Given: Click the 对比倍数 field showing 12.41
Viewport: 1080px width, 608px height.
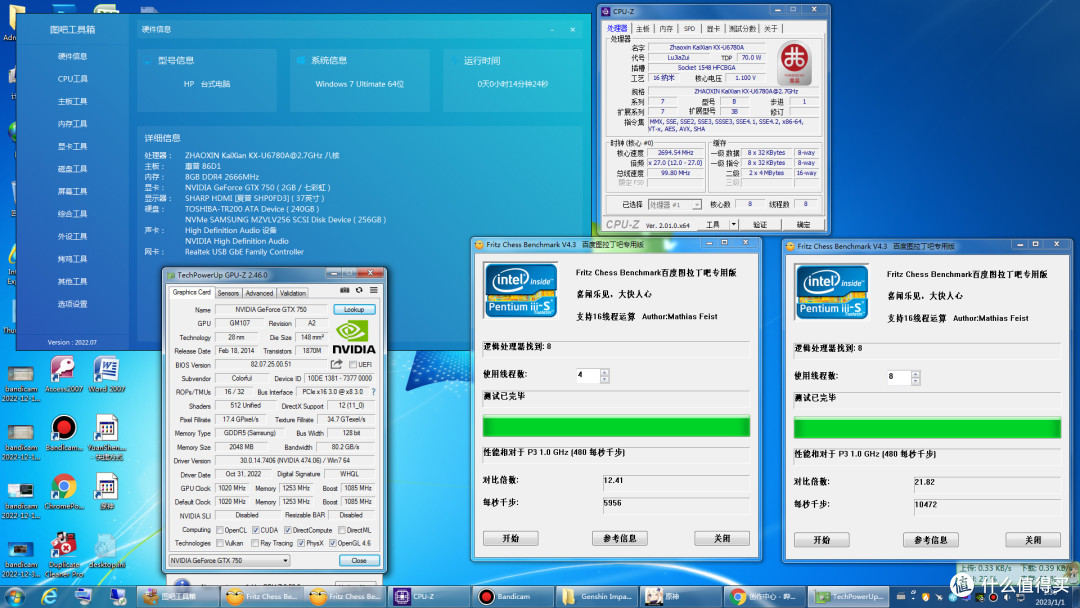Looking at the screenshot, I should click(676, 481).
